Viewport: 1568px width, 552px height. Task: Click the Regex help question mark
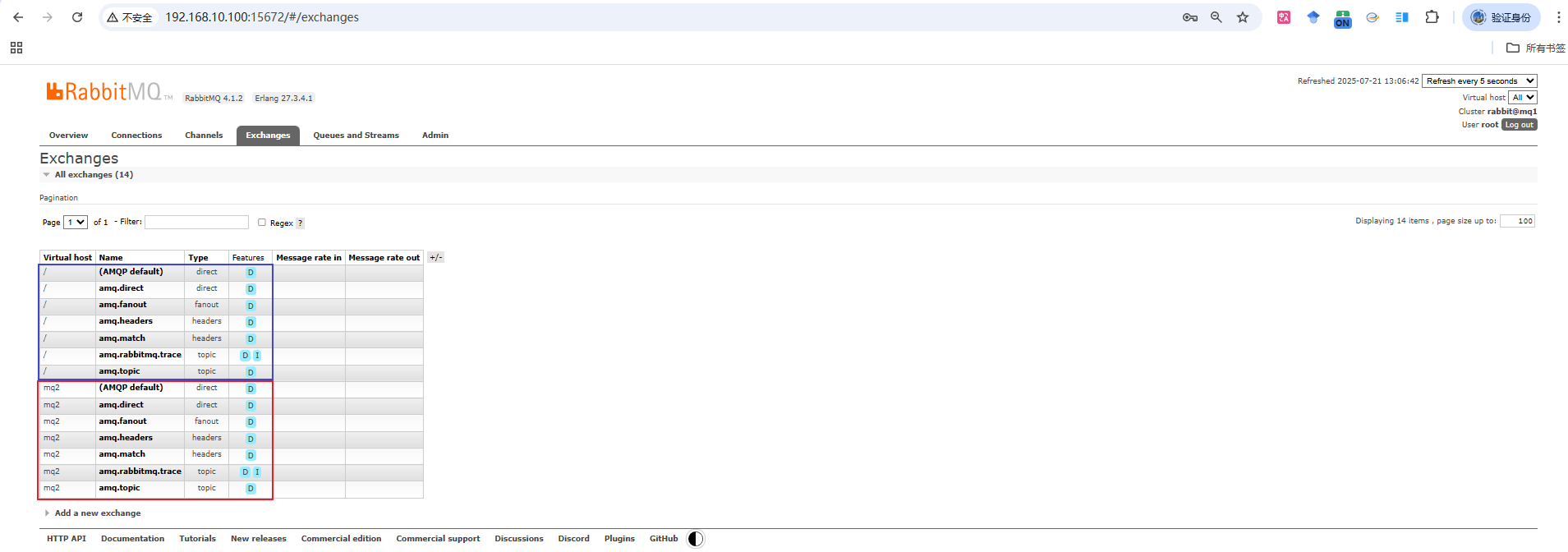click(x=300, y=223)
